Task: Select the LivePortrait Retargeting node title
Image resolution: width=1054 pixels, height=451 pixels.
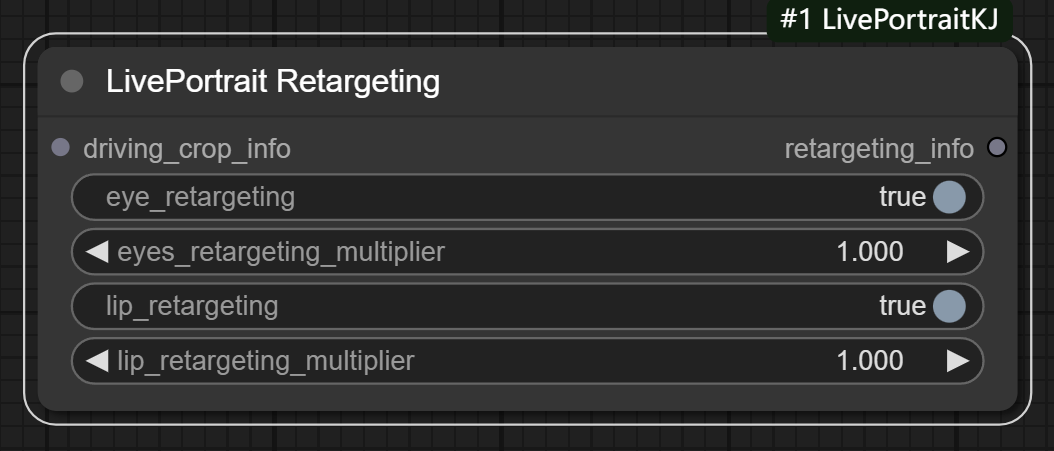Action: [x=272, y=82]
